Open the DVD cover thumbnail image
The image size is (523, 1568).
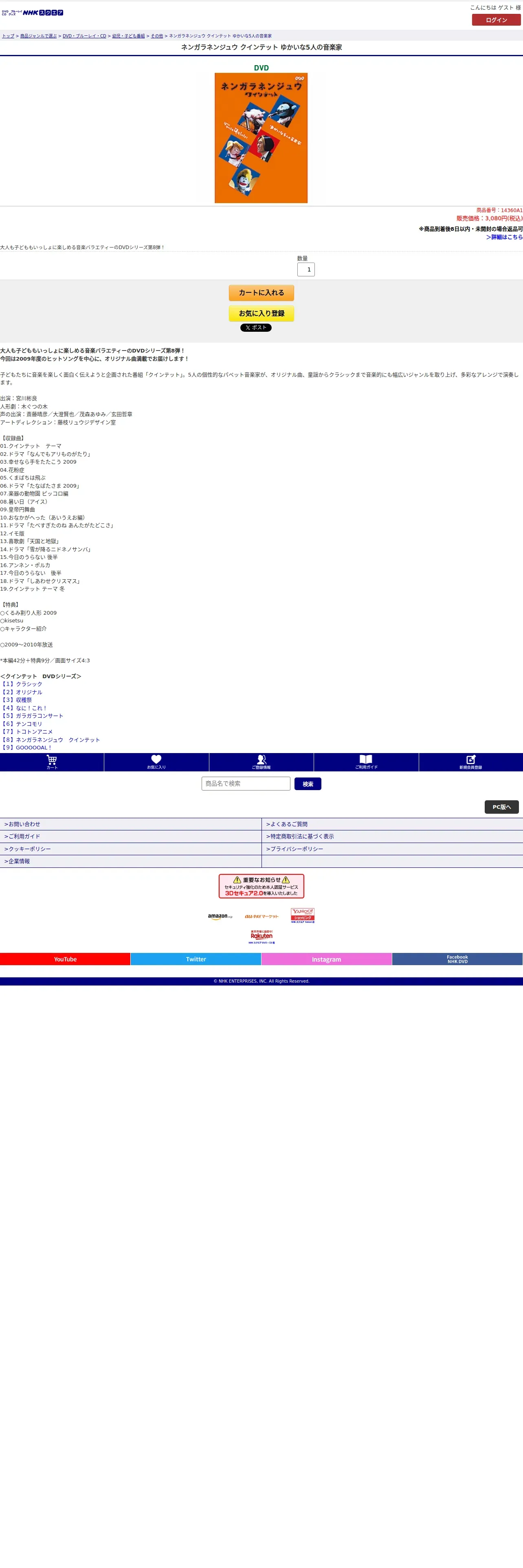coord(261,138)
